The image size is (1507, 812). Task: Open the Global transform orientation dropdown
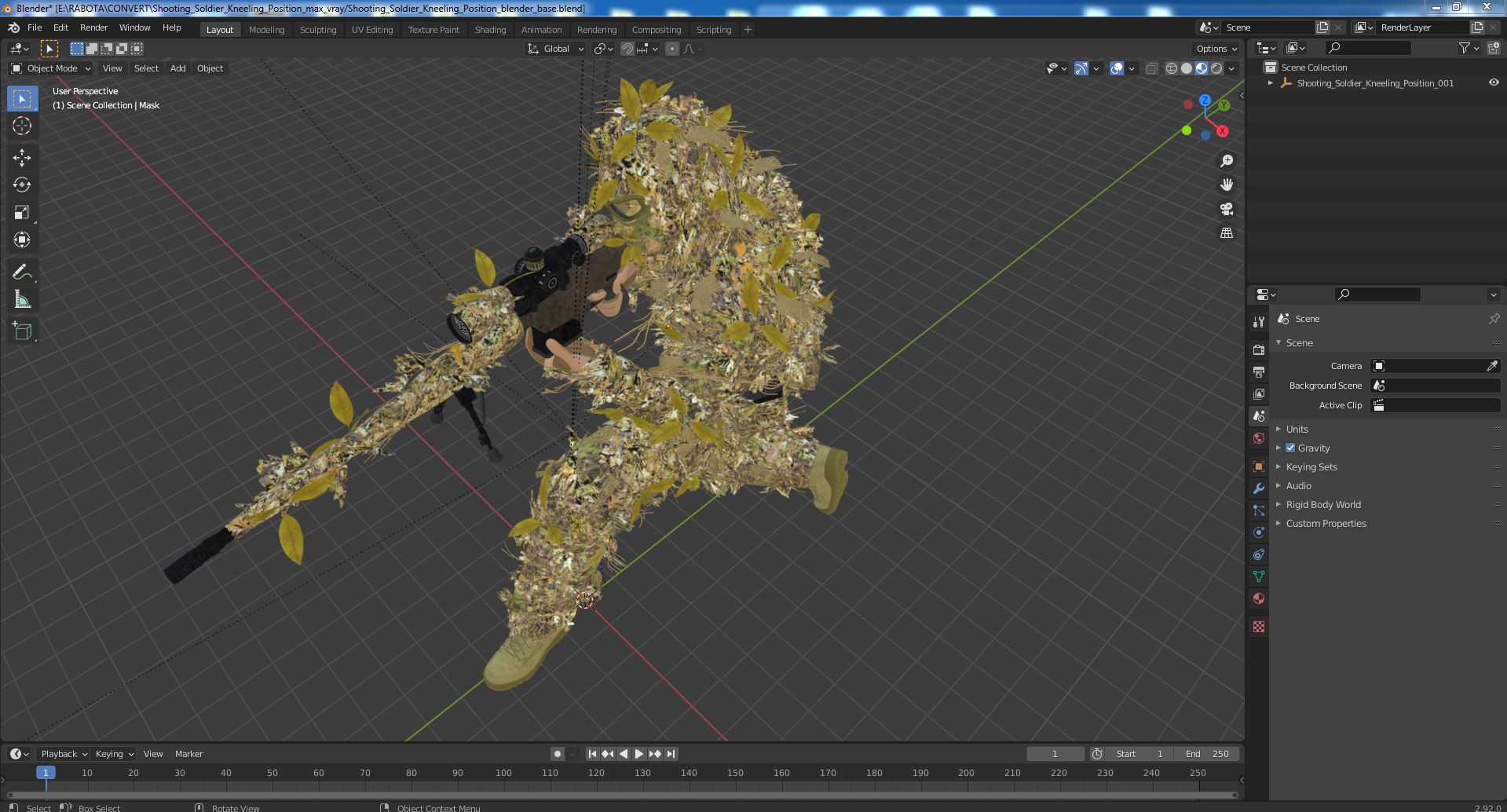pyautogui.click(x=556, y=49)
